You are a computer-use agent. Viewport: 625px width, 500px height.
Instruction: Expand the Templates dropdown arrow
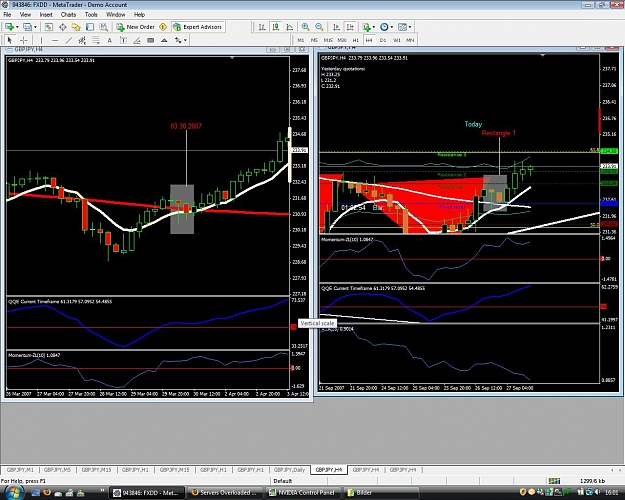point(410,27)
